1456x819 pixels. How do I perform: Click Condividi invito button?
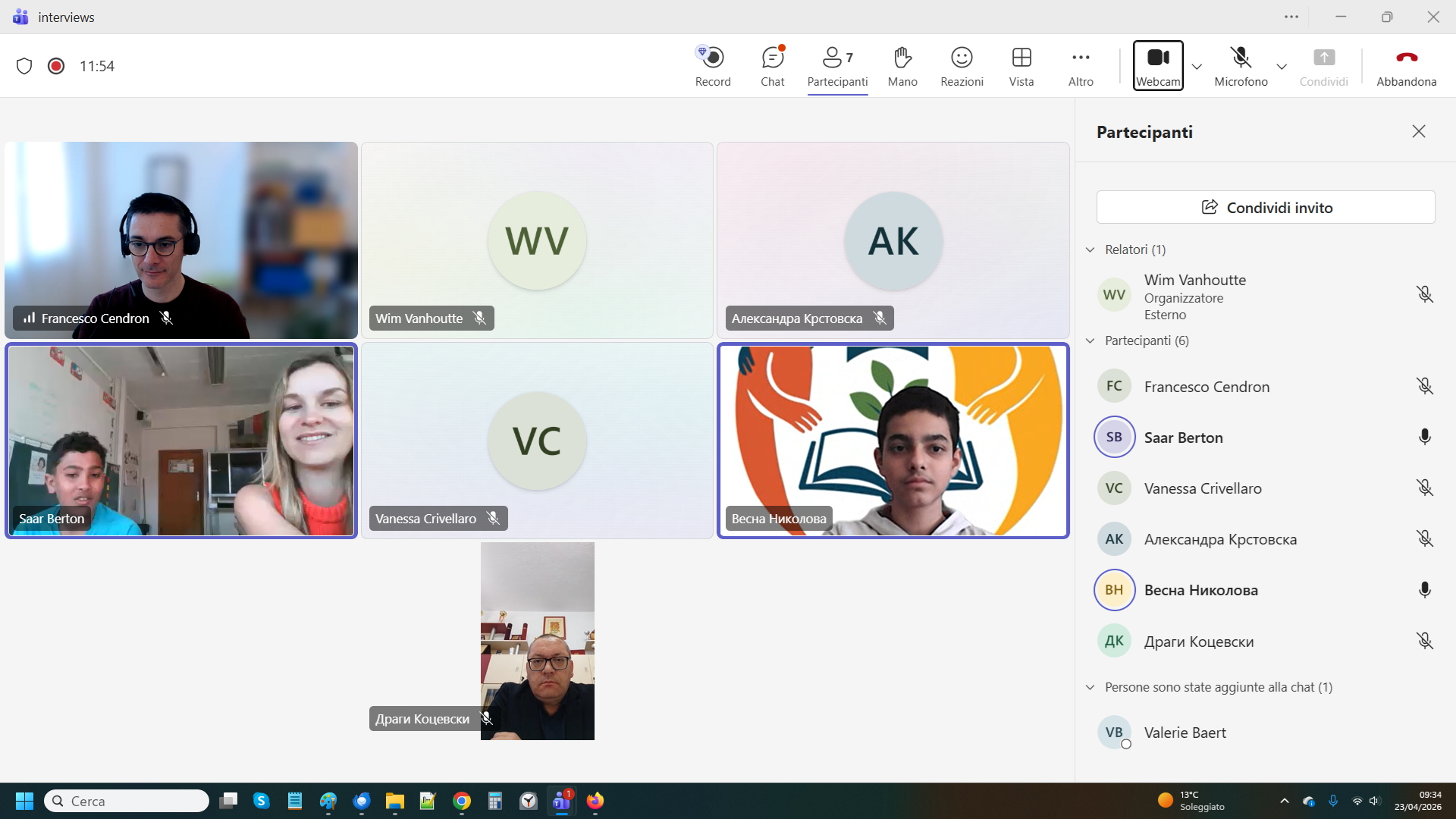pos(1266,207)
